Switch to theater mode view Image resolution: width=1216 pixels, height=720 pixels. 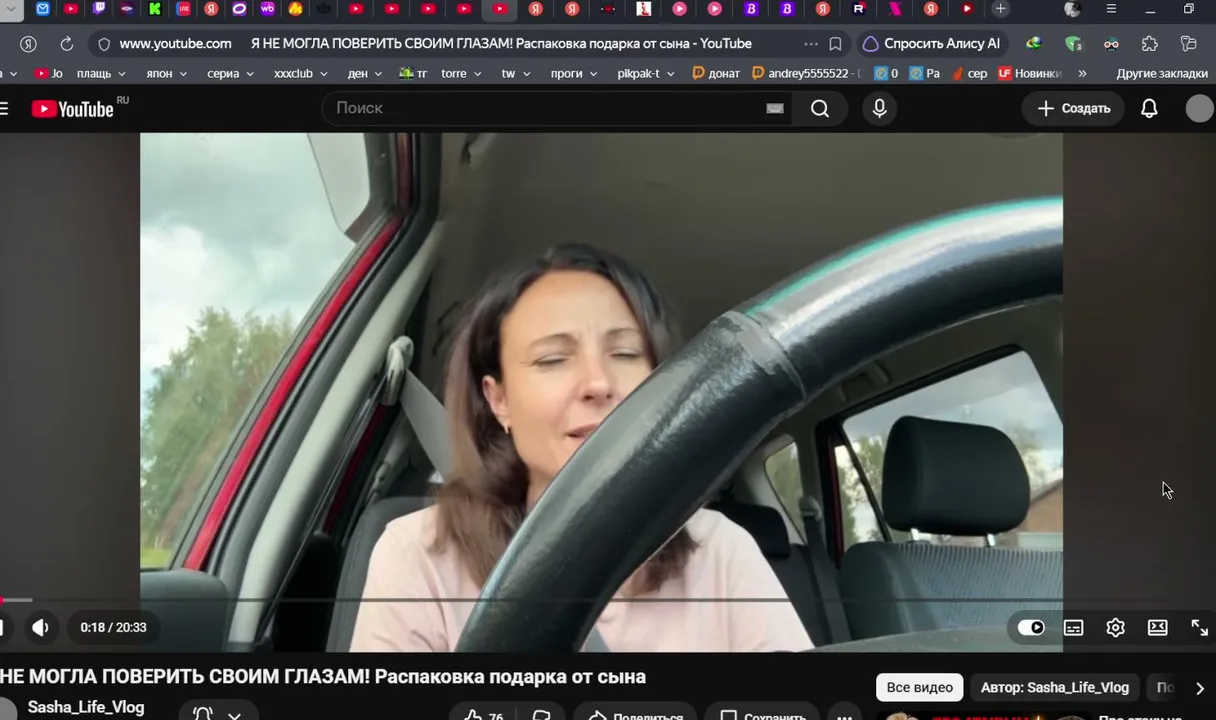tap(1158, 627)
